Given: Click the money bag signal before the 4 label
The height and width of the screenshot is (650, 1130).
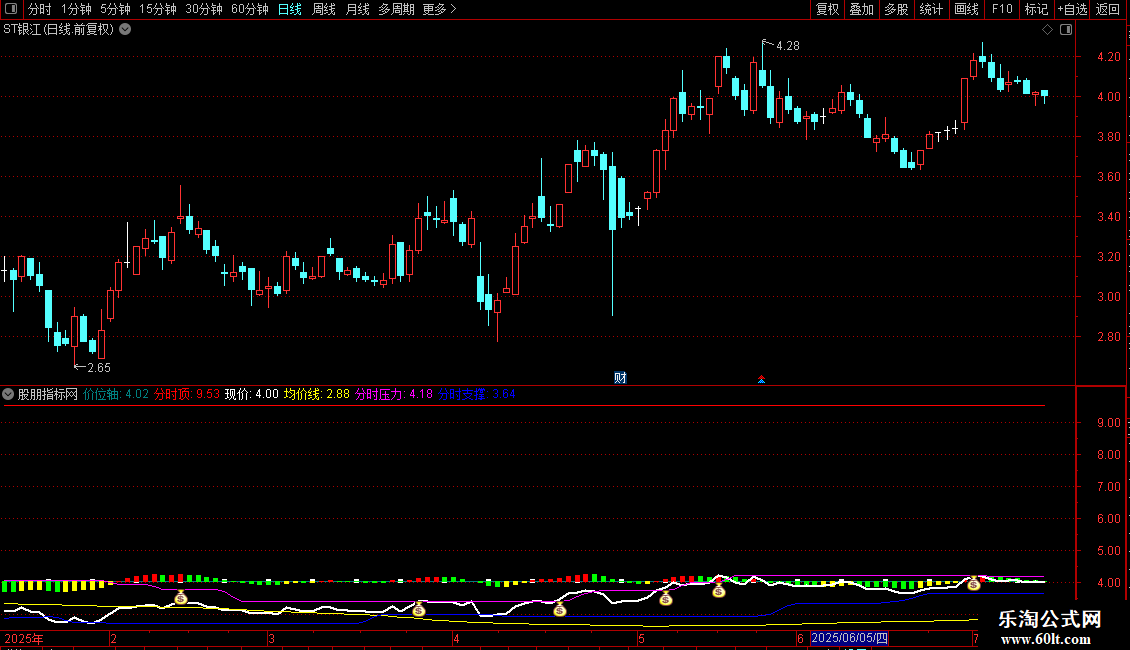Looking at the screenshot, I should pyautogui.click(x=419, y=610).
